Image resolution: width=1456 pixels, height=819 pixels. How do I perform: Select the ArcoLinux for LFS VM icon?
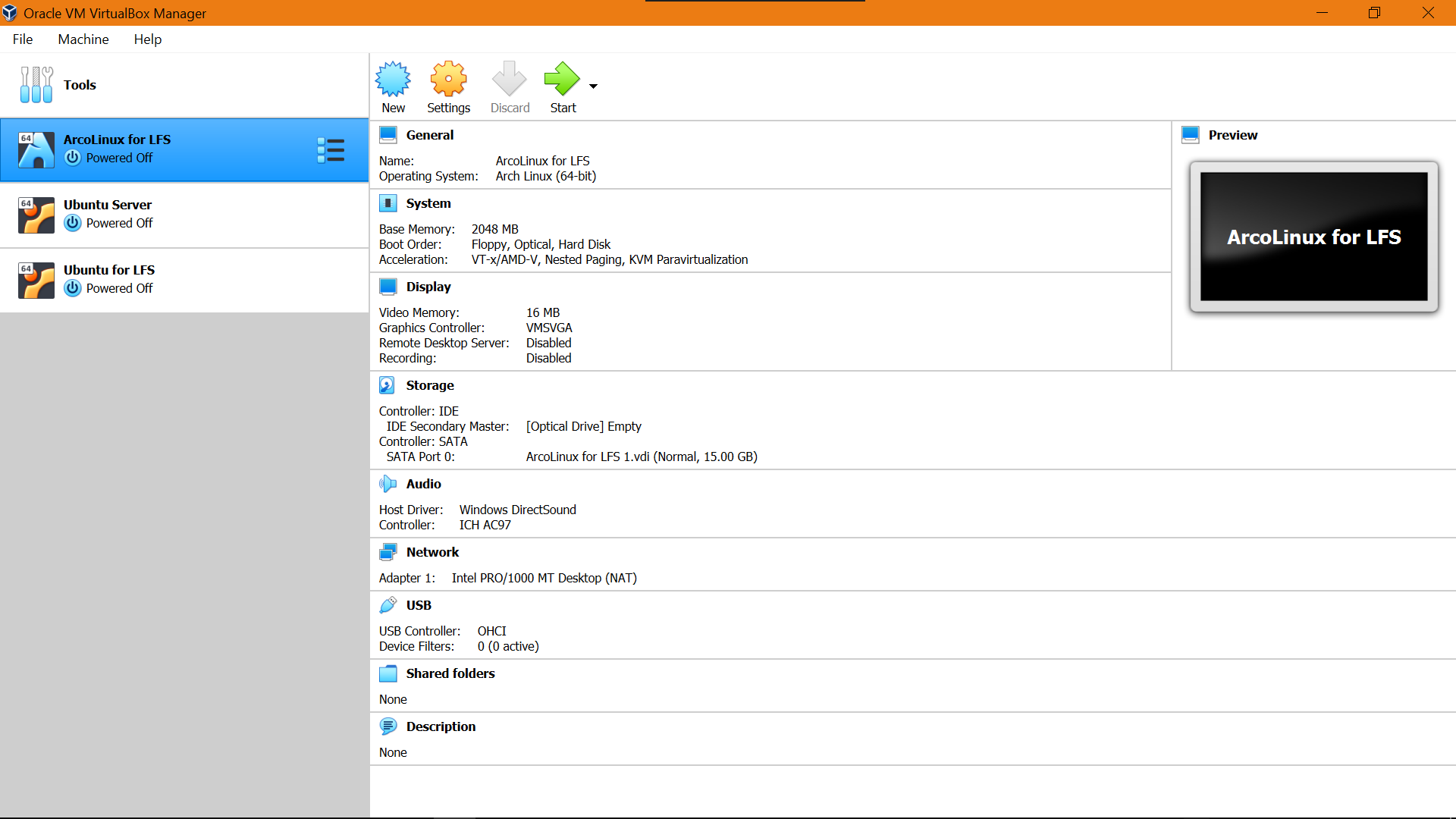point(36,149)
